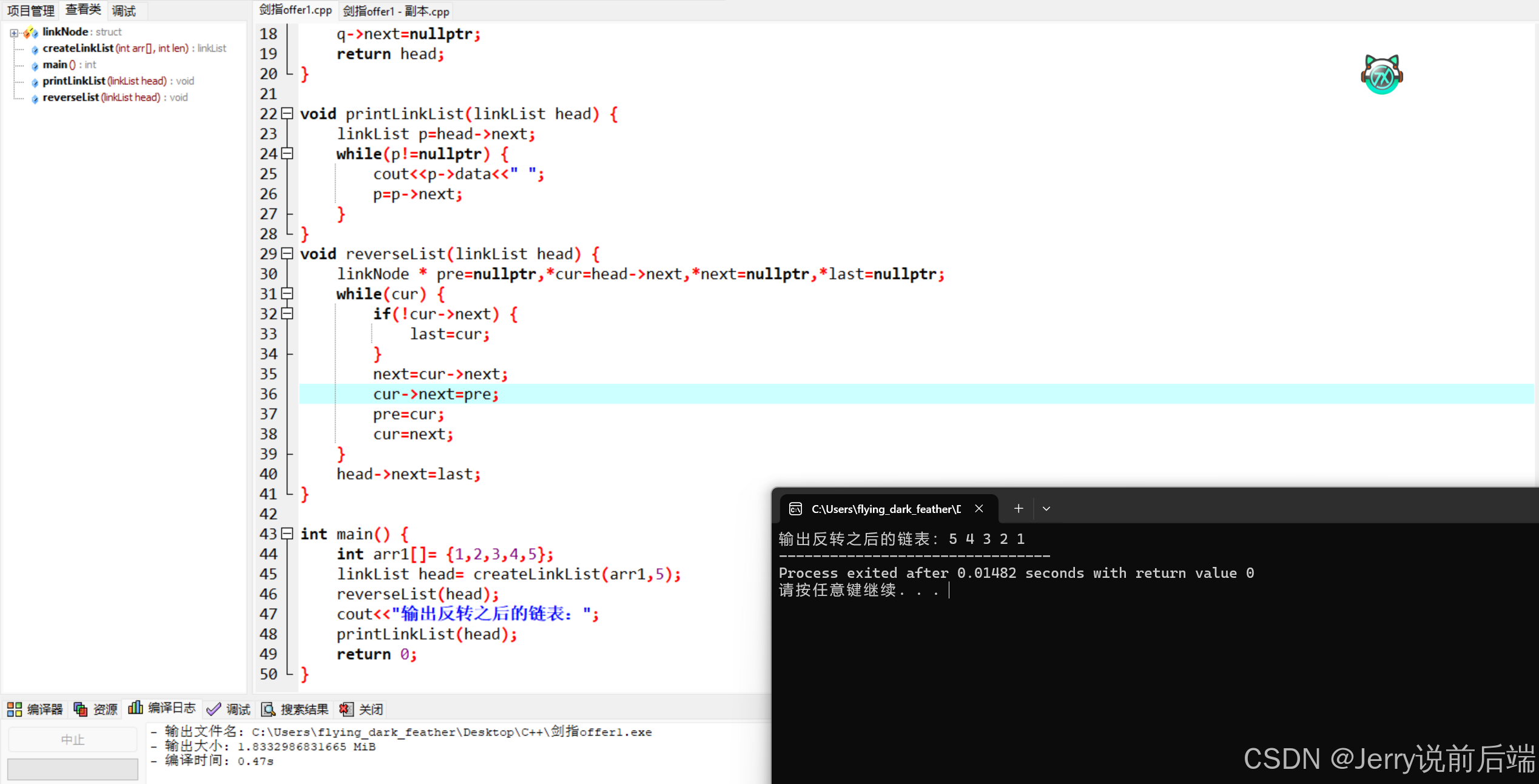Viewport: 1539px width, 784px height.
Task: Click the 中止 abort button
Action: coord(72,739)
